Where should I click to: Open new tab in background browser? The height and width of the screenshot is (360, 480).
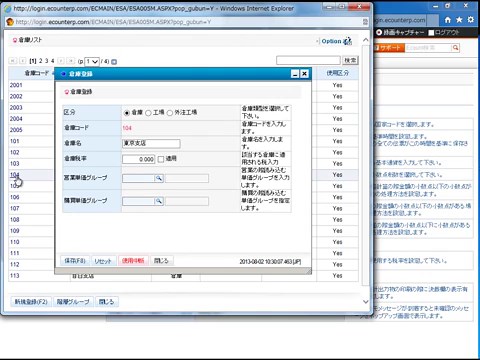[x=432, y=20]
